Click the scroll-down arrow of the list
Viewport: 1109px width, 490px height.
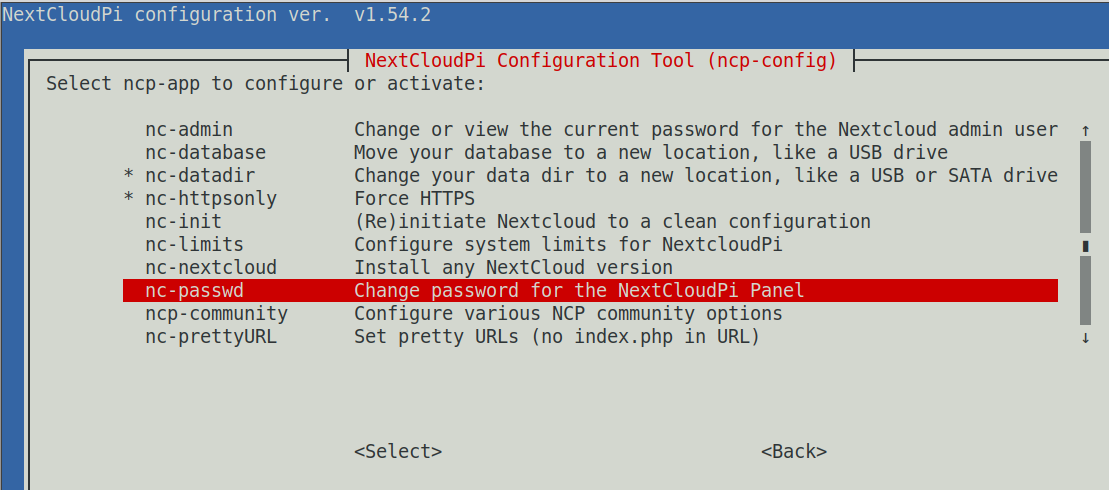1085,338
